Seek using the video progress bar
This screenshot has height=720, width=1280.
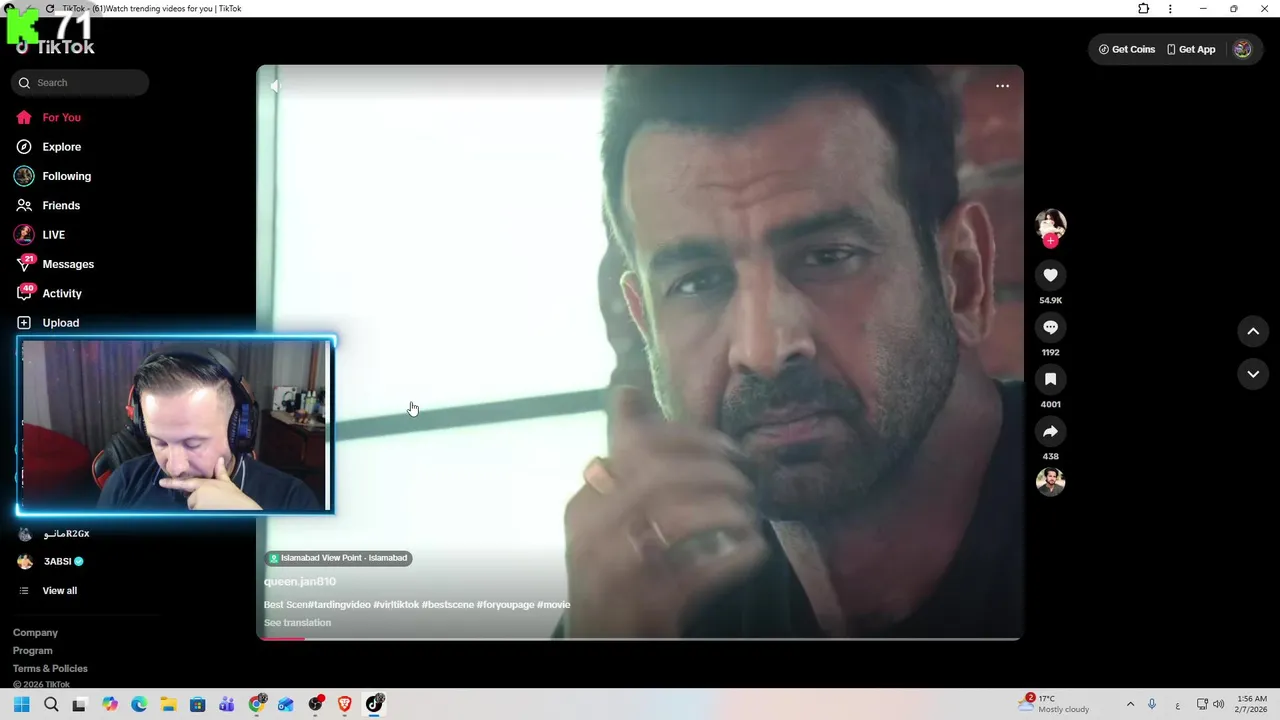(640, 638)
